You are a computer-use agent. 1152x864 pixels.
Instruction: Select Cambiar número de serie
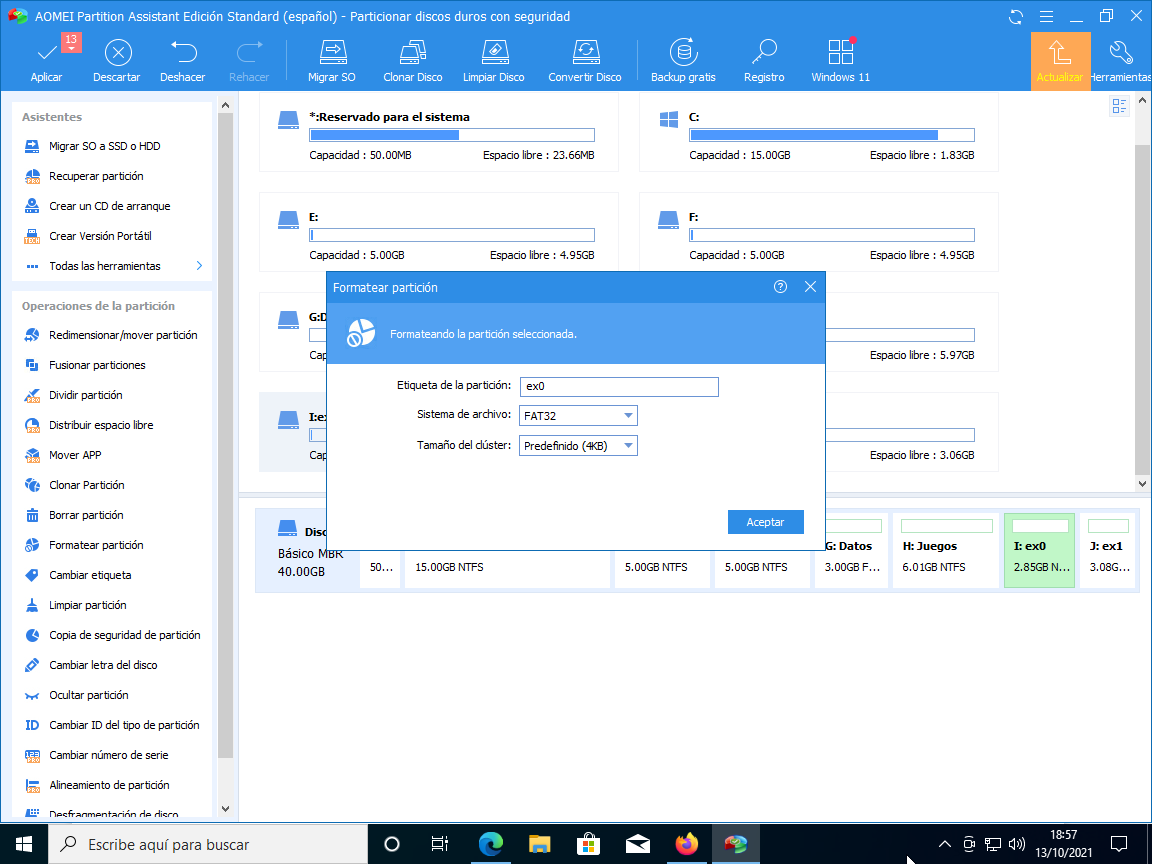tap(108, 755)
